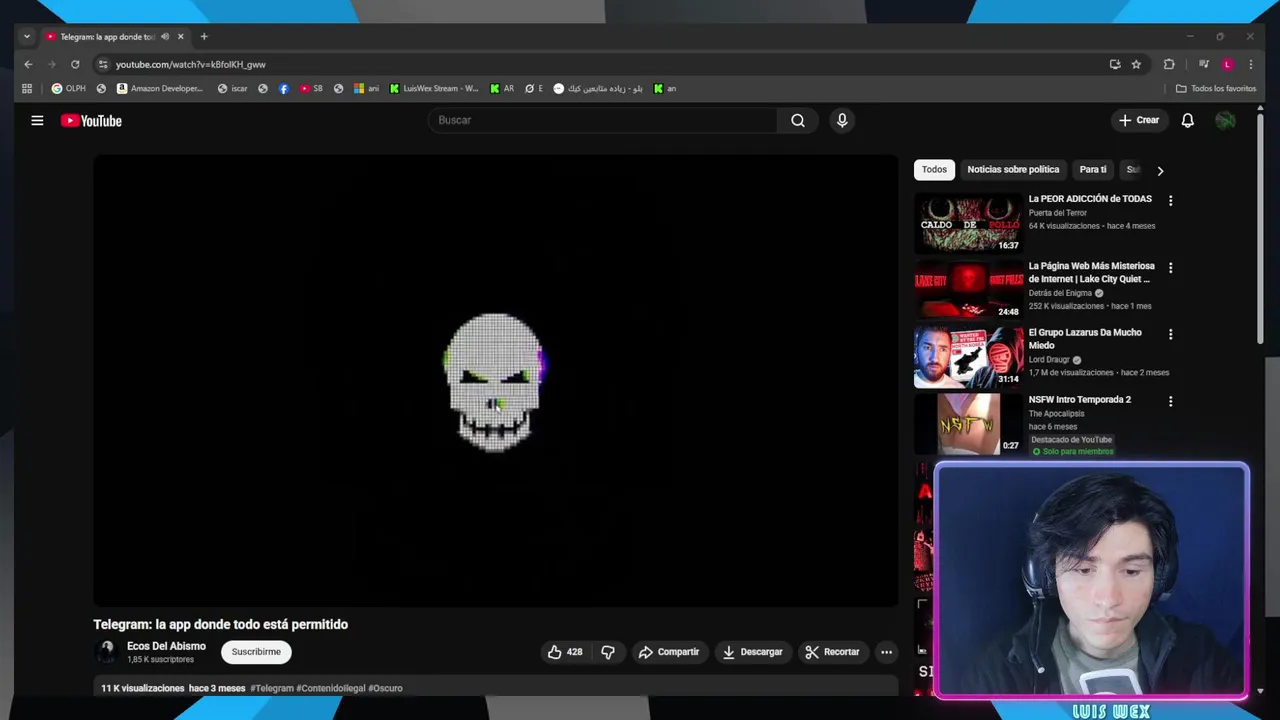Image resolution: width=1280 pixels, height=720 pixels.
Task: Open the apps grid in bookmarks bar
Action: pos(27,88)
